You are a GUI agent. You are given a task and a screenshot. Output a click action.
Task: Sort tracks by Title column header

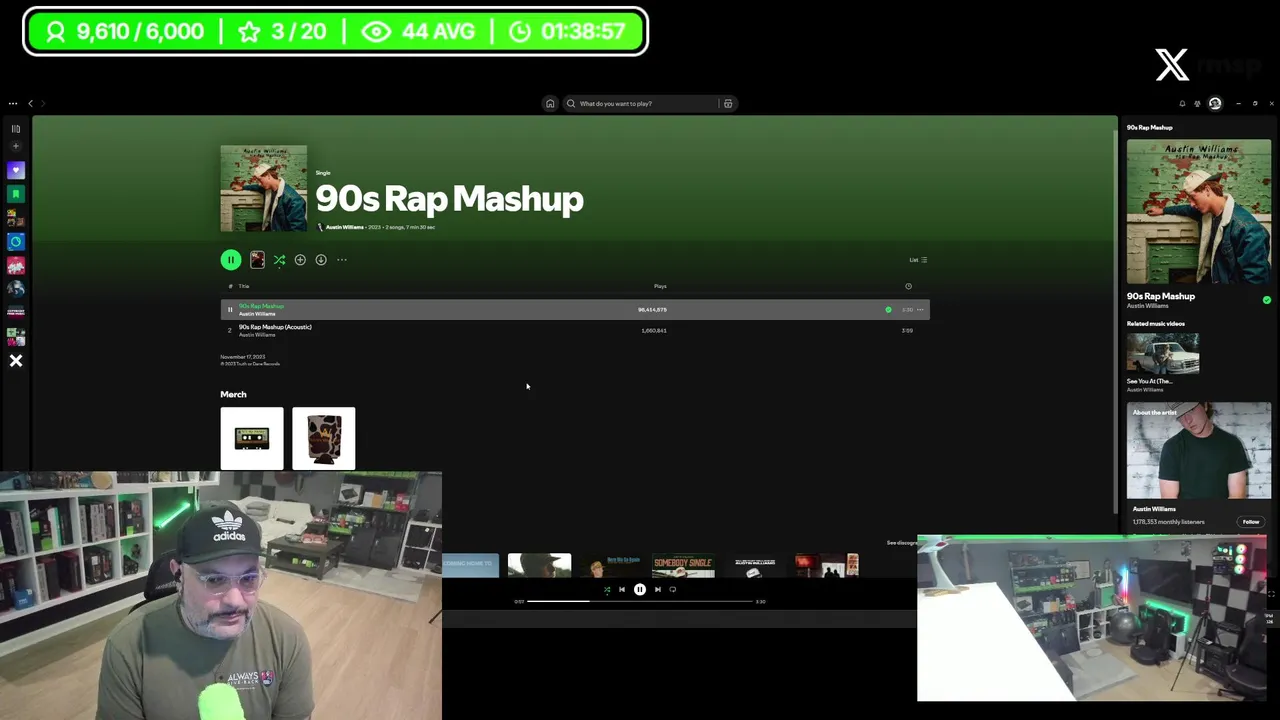244,286
